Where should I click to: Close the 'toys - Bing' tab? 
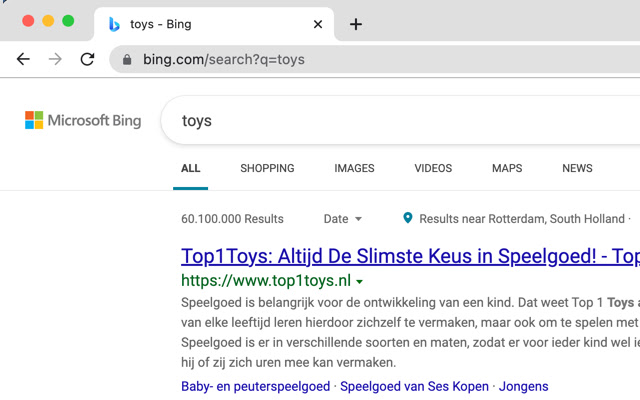(318, 24)
